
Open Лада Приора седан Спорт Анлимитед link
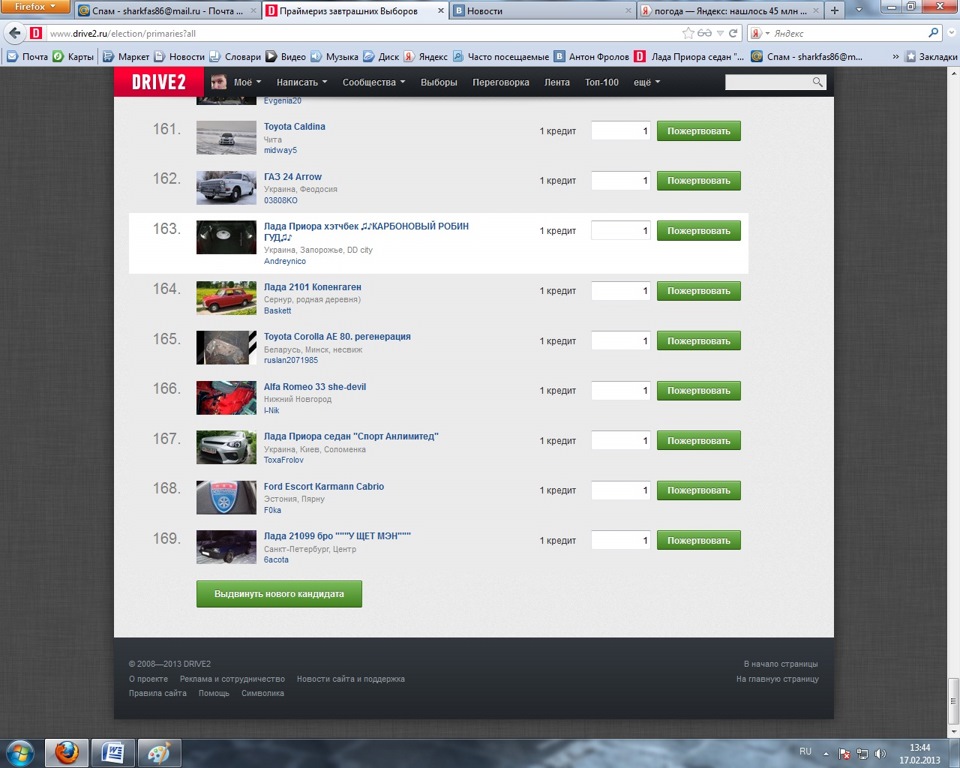point(351,436)
